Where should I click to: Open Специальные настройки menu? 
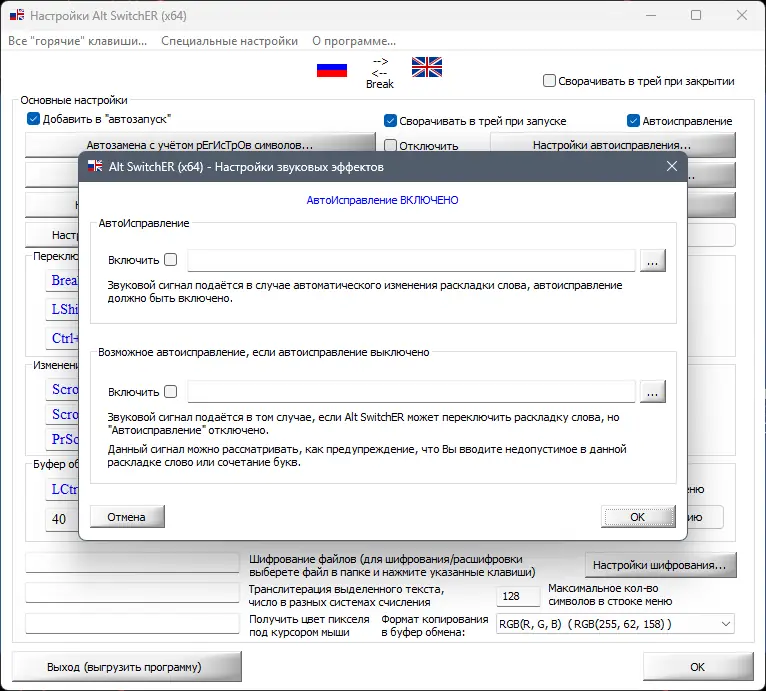click(230, 41)
